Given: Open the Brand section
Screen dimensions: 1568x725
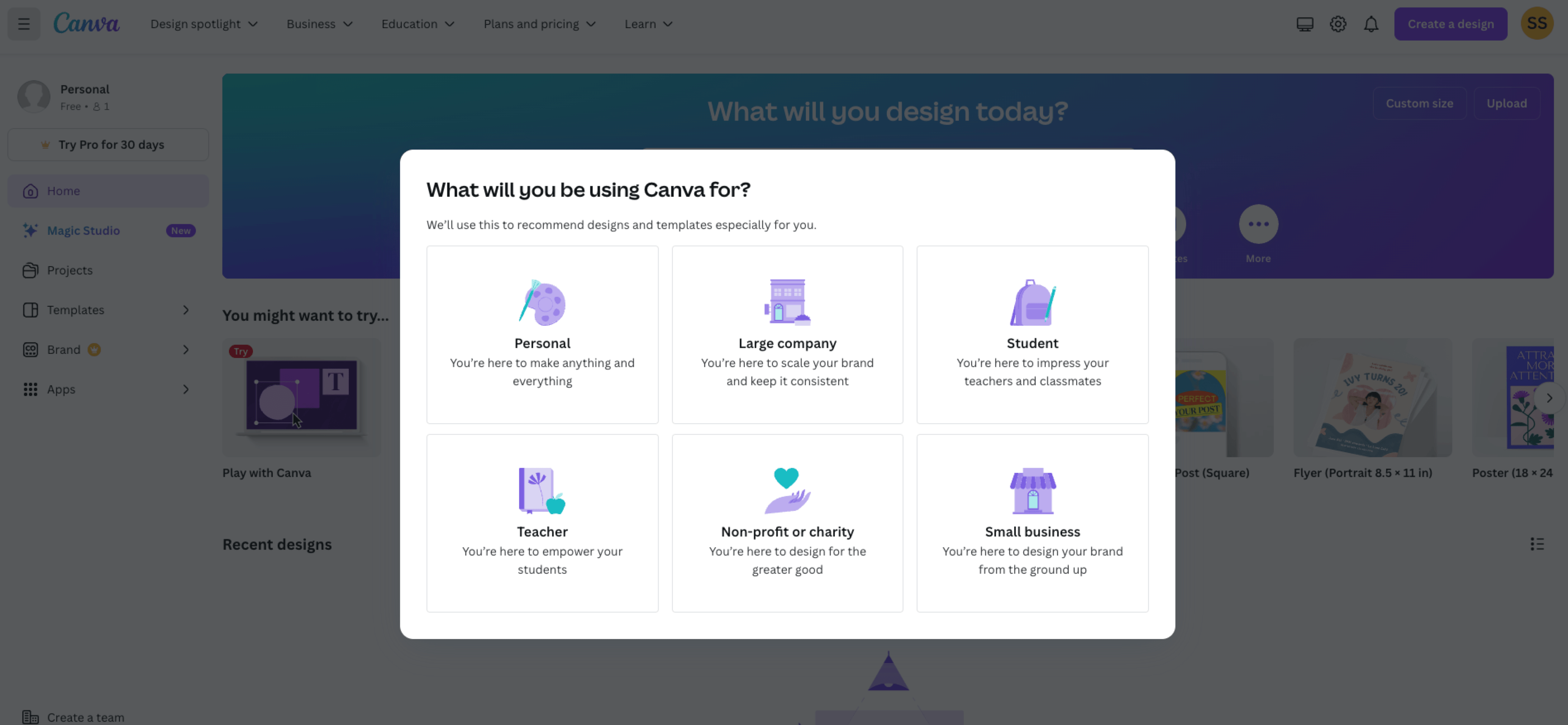Looking at the screenshot, I should point(63,349).
